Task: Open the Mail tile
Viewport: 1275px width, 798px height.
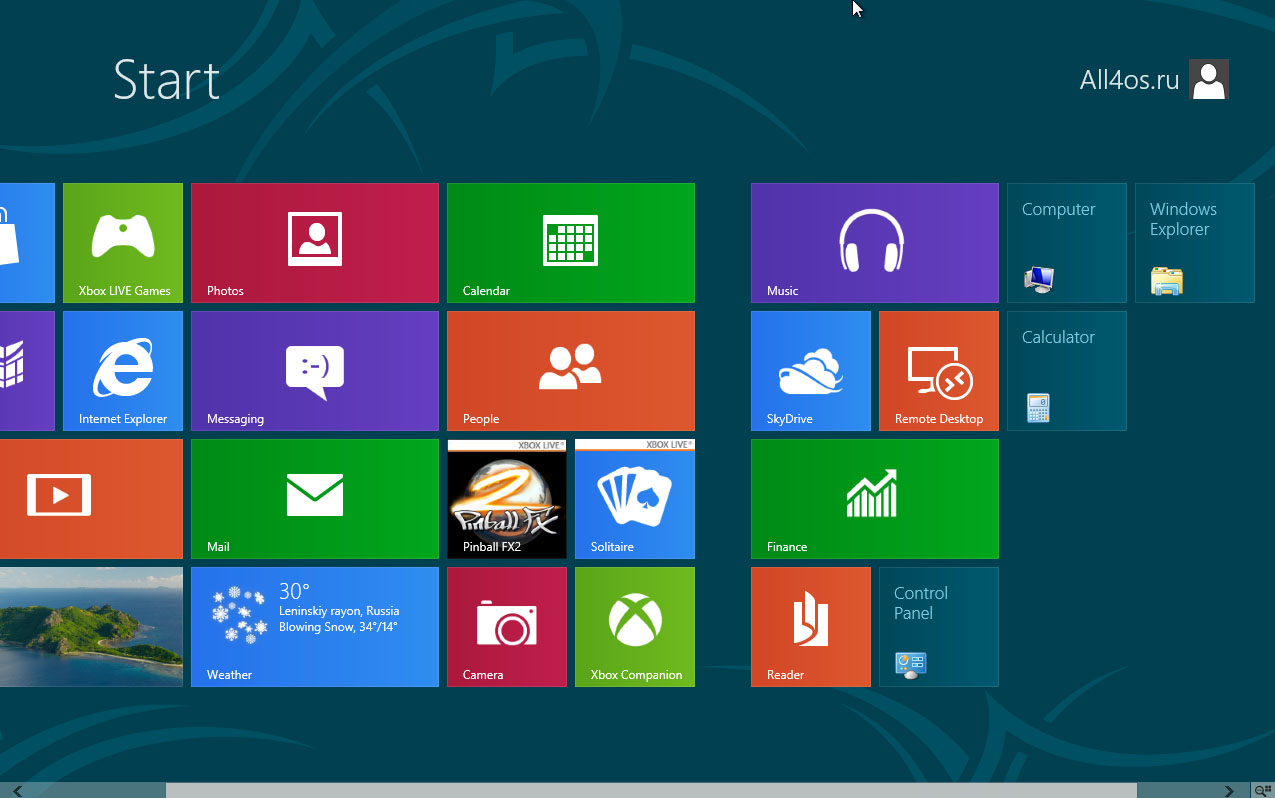Action: [x=315, y=499]
